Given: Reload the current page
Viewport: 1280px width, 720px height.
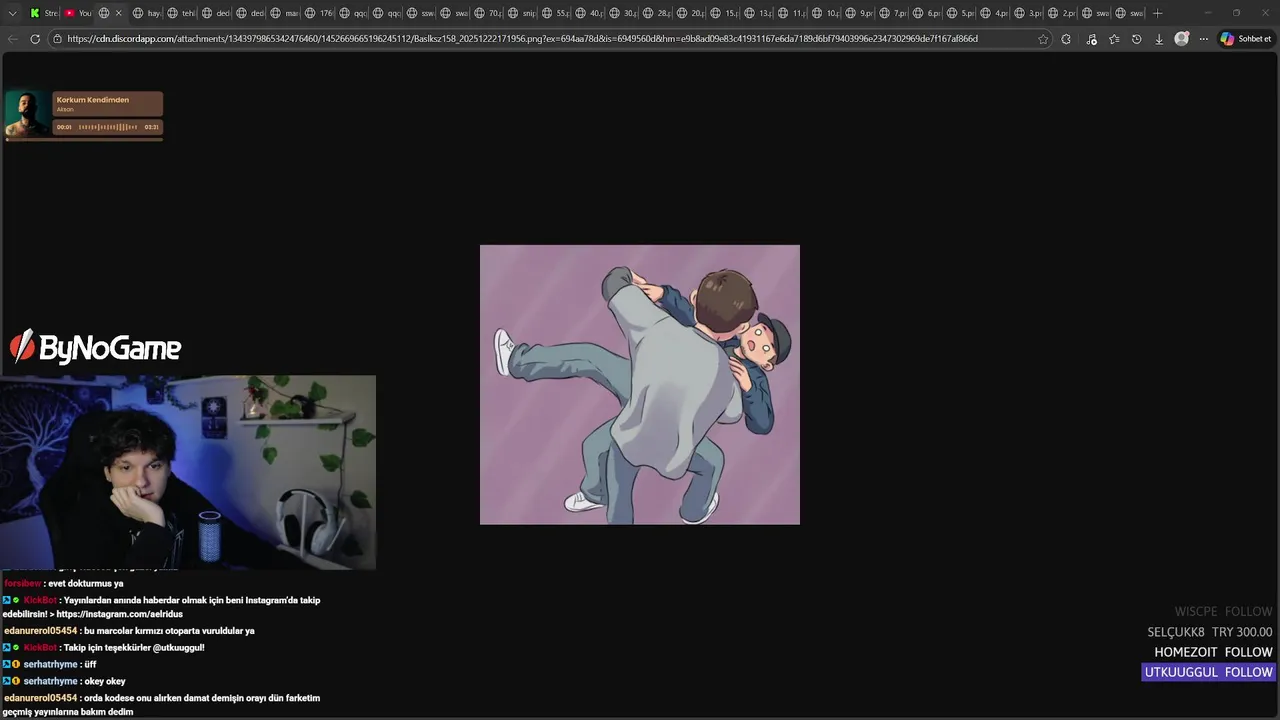Looking at the screenshot, I should coord(35,39).
